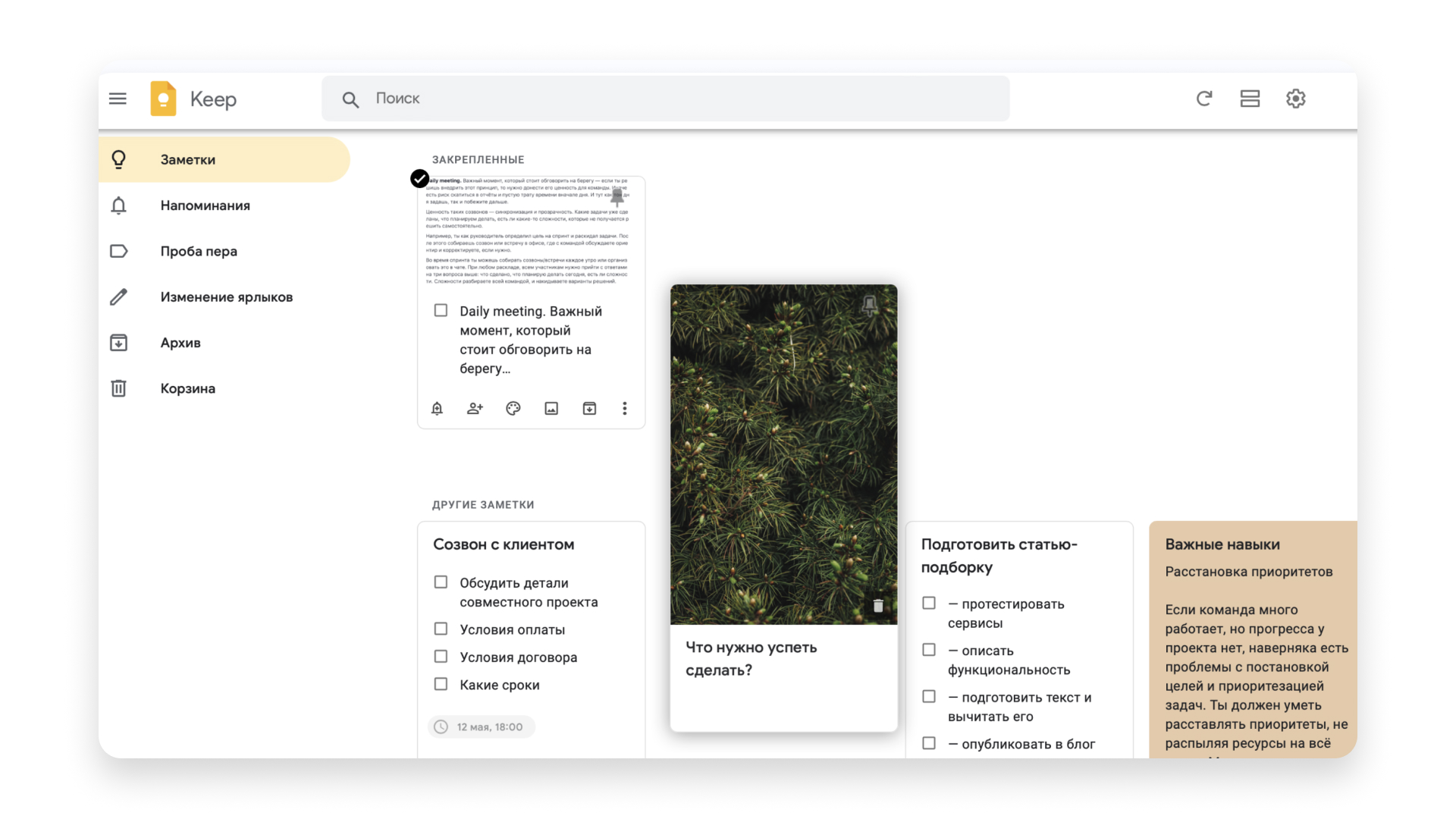This screenshot has width=1456, height=819.
Task: Go to Архив in the sidebar
Action: [224, 343]
